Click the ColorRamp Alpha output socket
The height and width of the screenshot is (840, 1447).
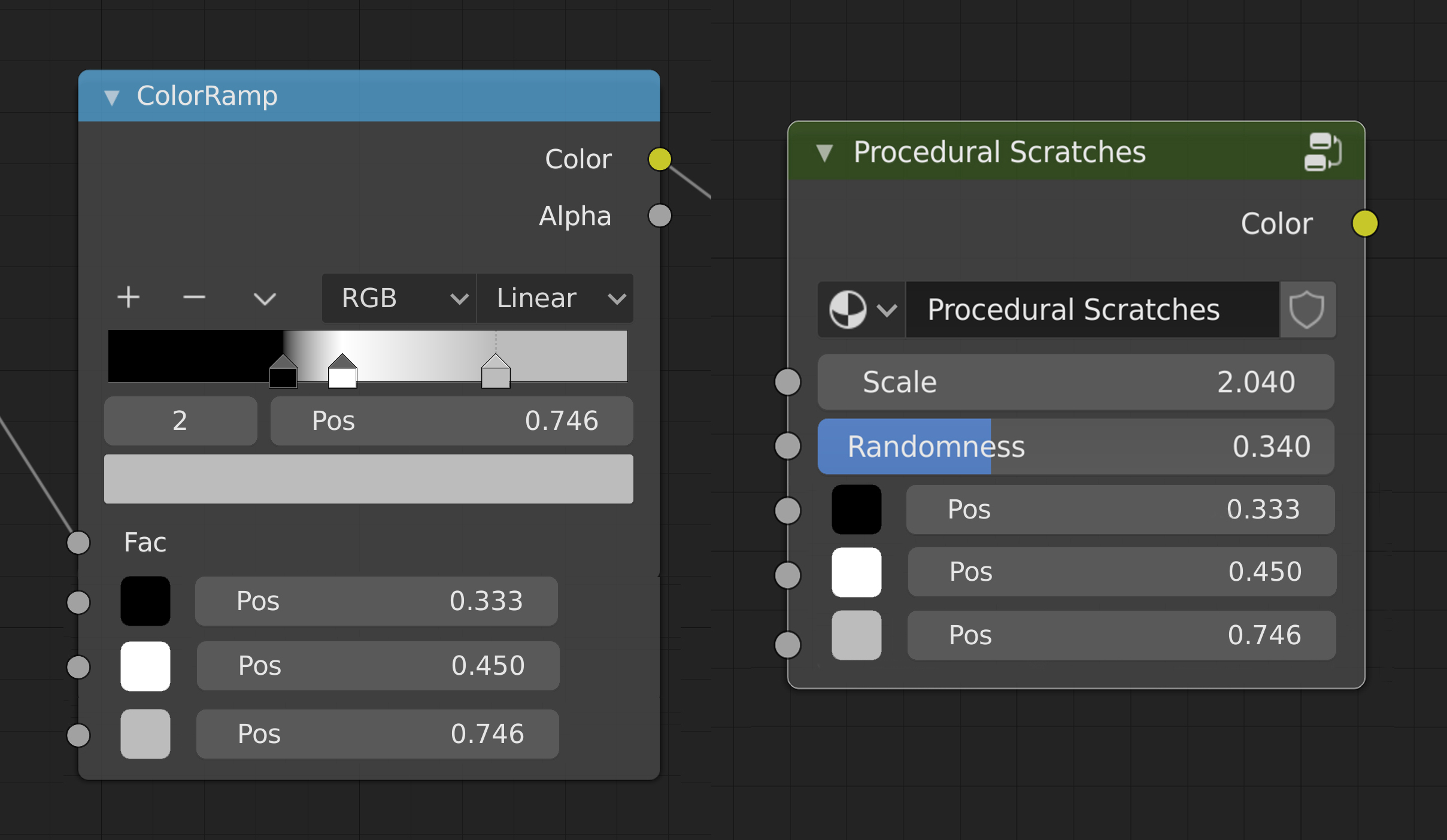pyautogui.click(x=660, y=216)
